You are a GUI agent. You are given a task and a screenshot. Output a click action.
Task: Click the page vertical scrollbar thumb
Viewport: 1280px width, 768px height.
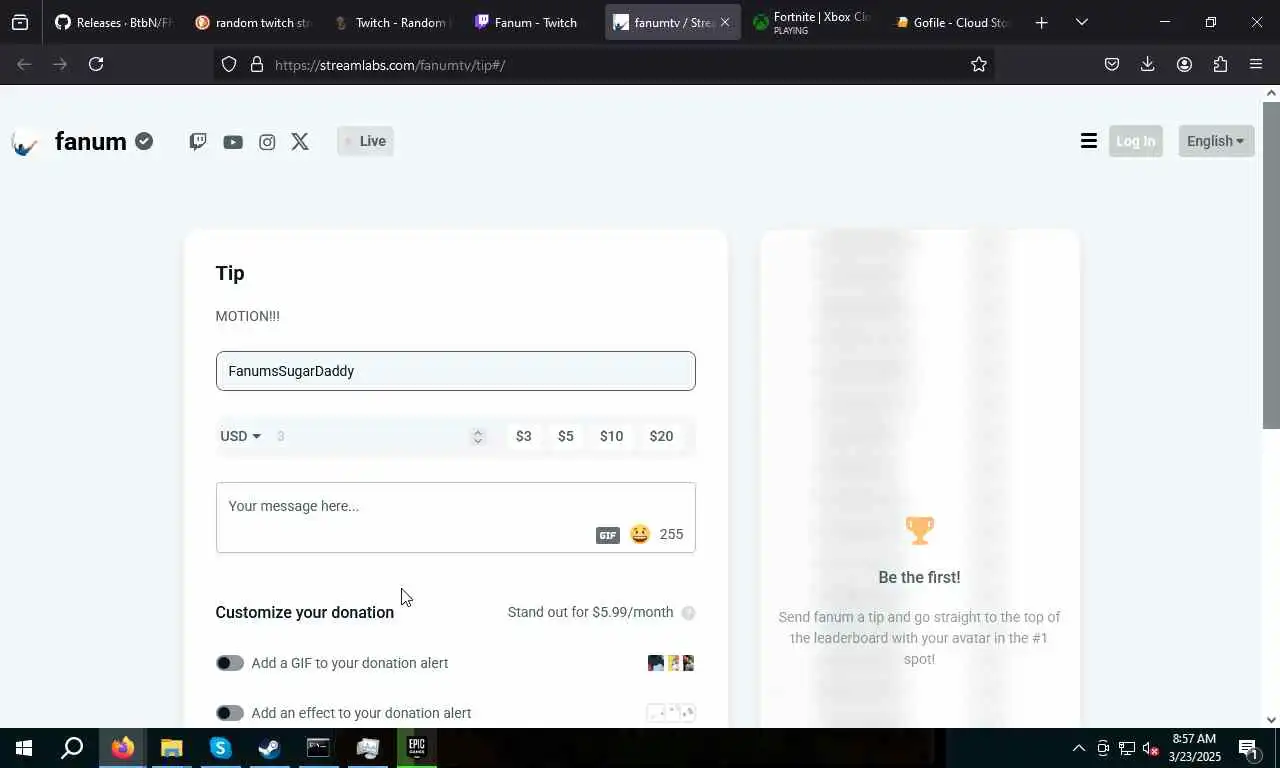pos(1271,265)
